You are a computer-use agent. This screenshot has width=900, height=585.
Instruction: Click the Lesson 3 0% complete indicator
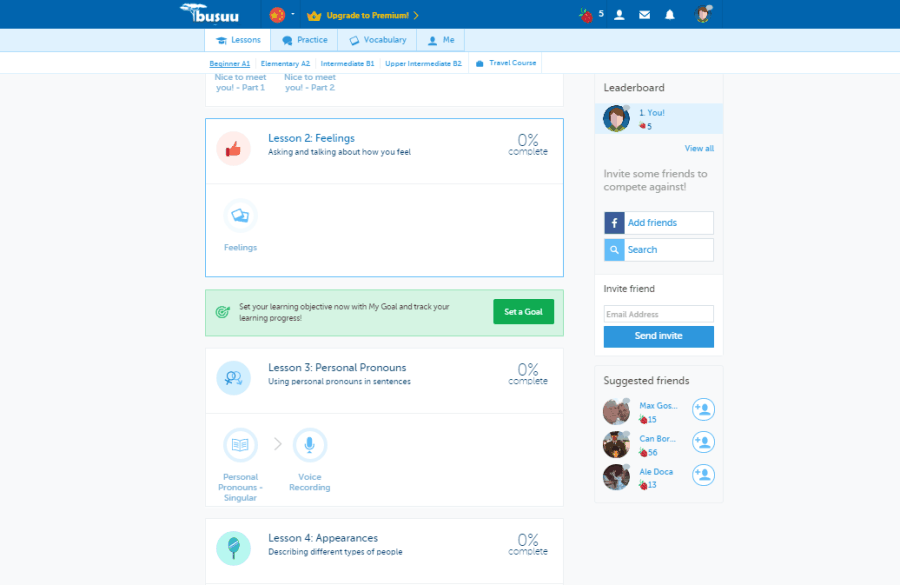(x=528, y=374)
